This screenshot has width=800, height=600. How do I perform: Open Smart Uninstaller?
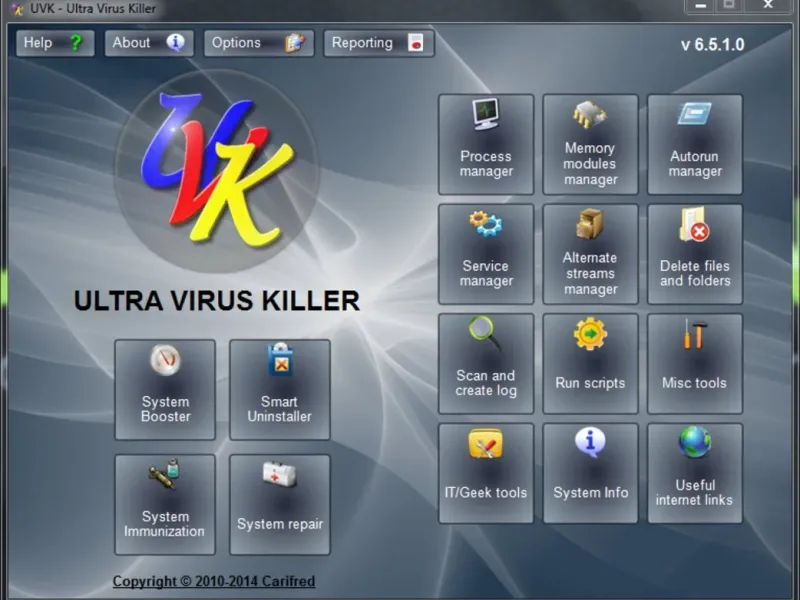280,390
